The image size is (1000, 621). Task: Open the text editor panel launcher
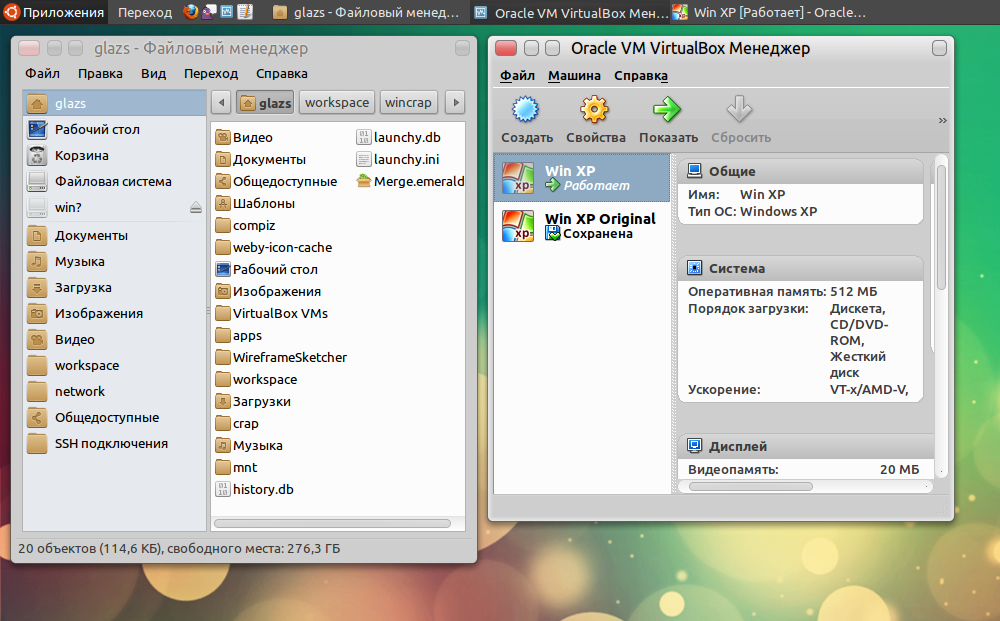coord(246,11)
